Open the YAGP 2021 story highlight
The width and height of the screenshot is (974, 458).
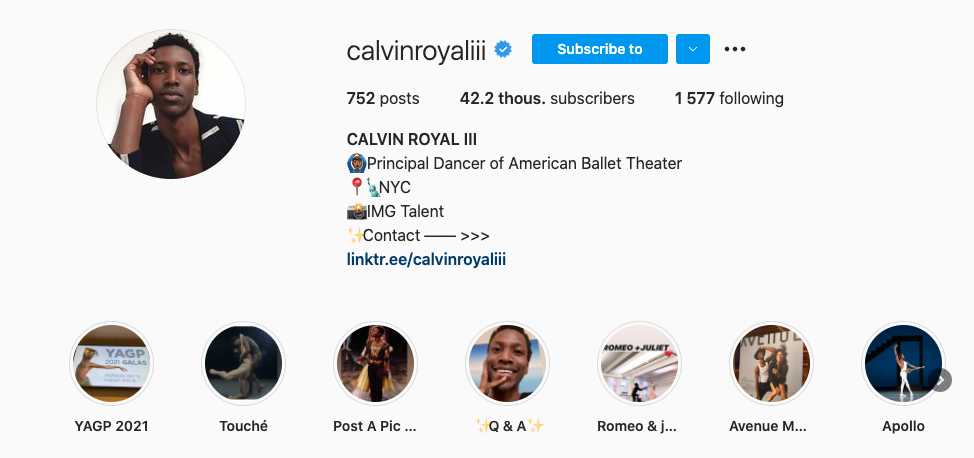pyautogui.click(x=111, y=364)
